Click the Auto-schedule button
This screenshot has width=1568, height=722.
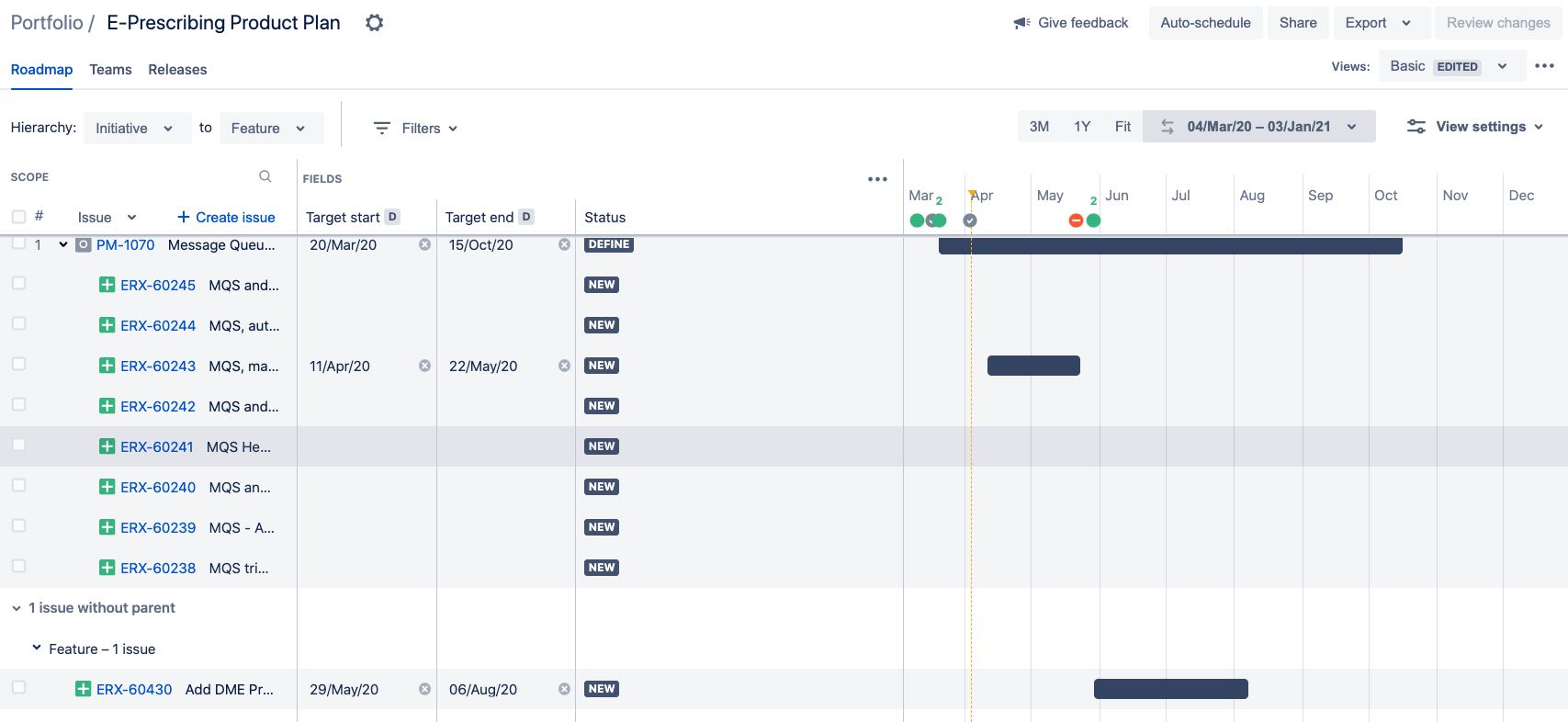[1205, 23]
